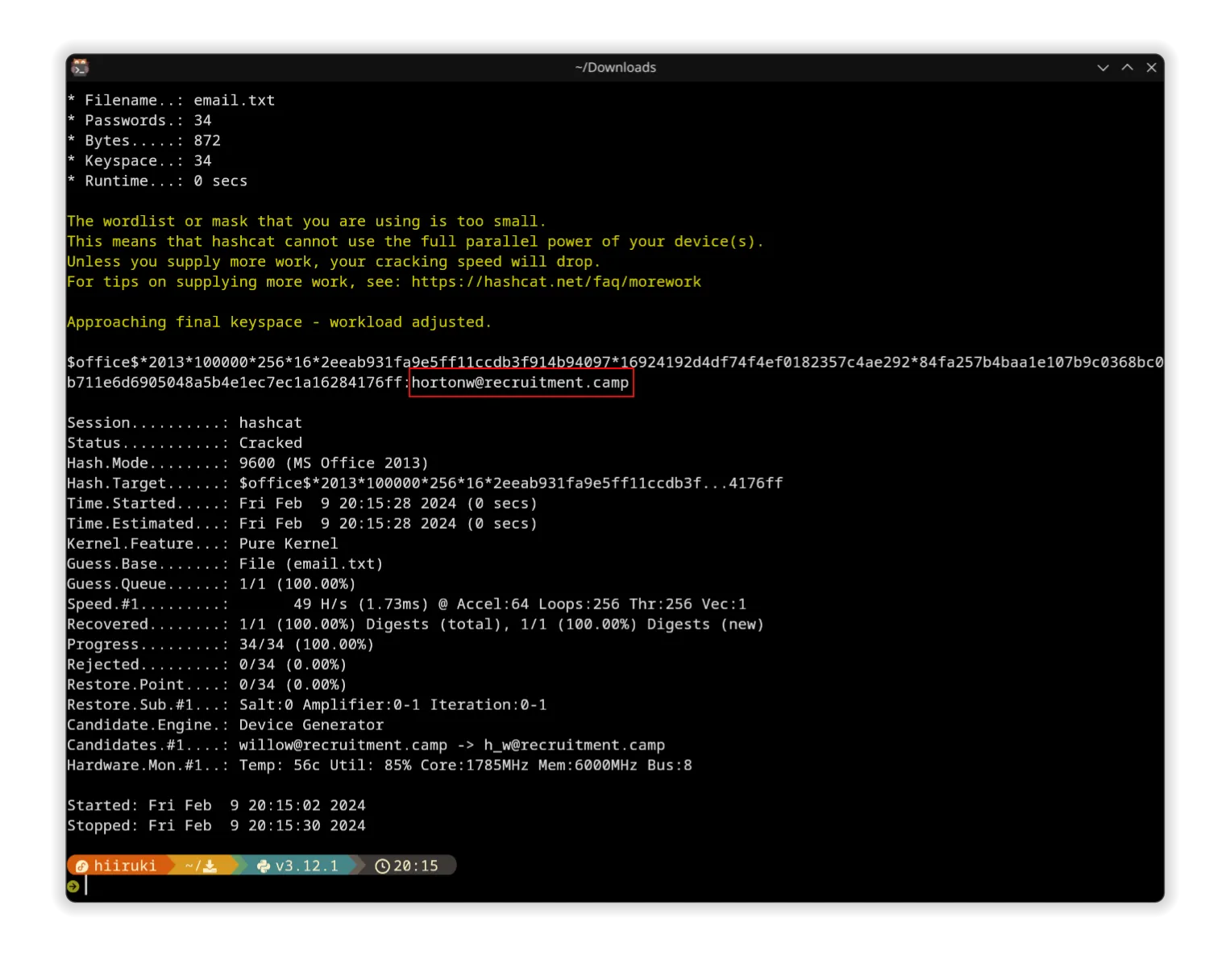This screenshot has width=1230, height=980.
Task: Click the Hardware.Mon.#1 Temp 56c line
Action: pyautogui.click(x=380, y=766)
